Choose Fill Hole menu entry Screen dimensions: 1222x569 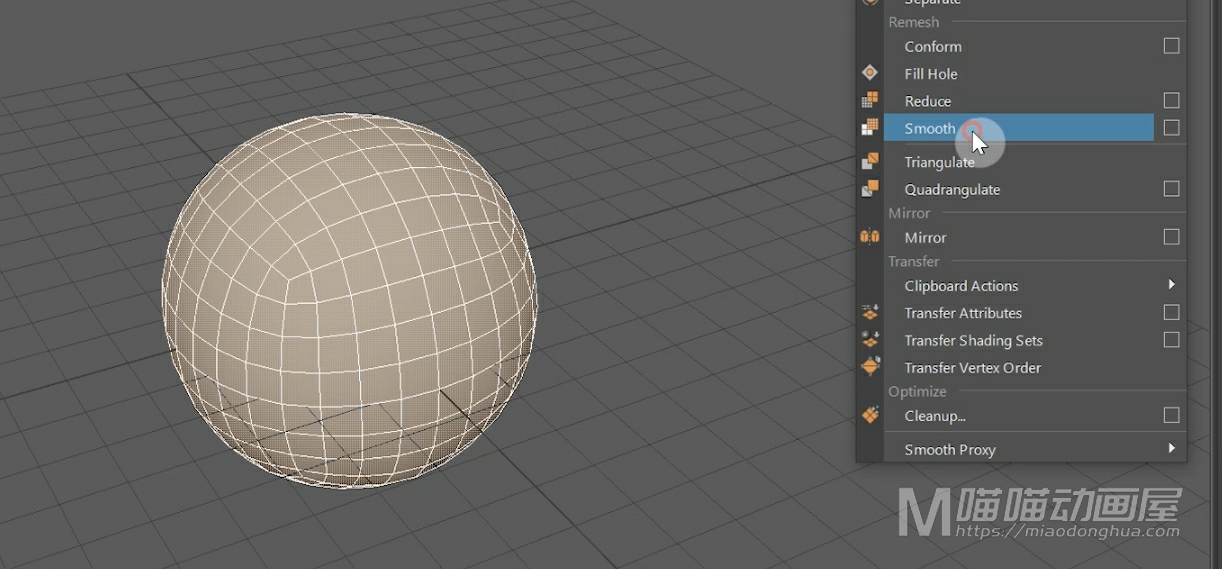930,73
